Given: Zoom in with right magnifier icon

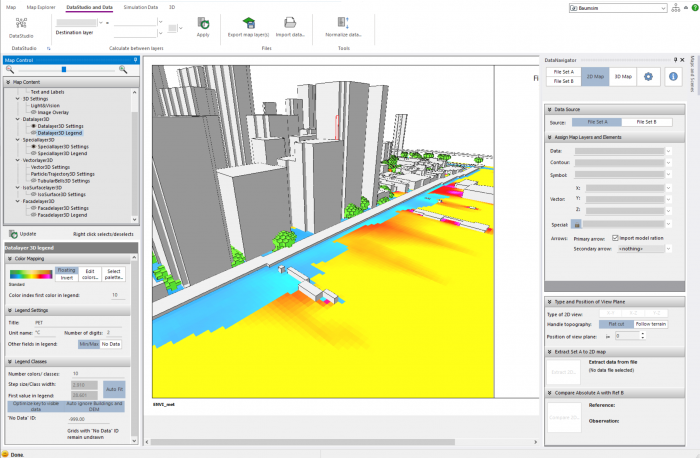Looking at the screenshot, I should 123,69.
